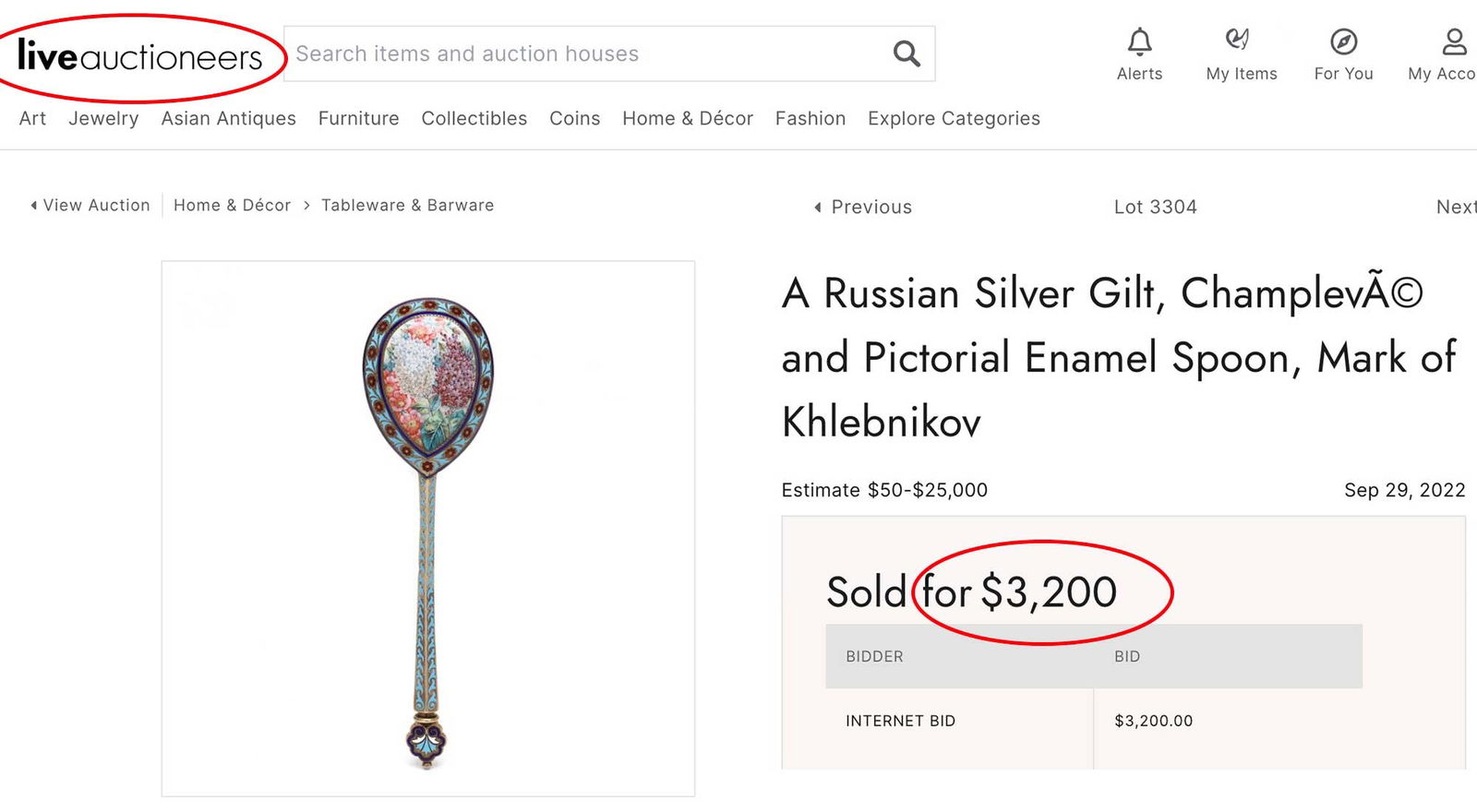The image size is (1477, 812).
Task: Open the Collectibles category dropdown
Action: point(474,118)
